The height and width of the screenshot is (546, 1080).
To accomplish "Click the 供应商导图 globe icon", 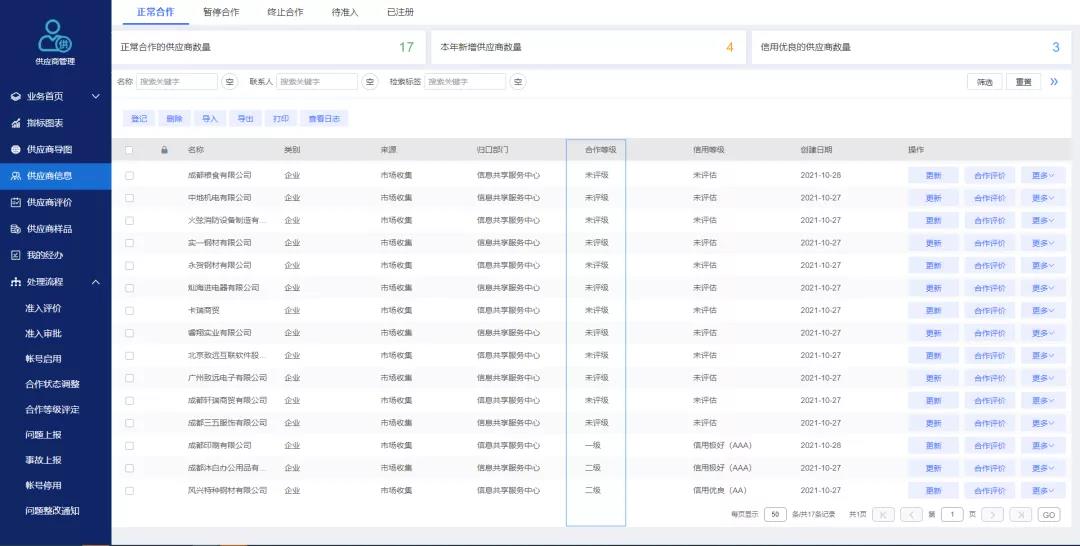I will tap(16, 149).
